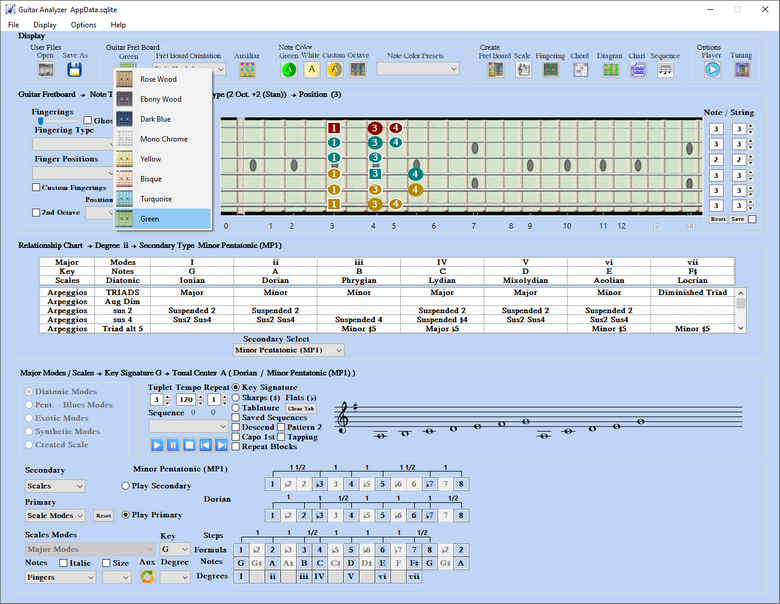Create a Chord icon

point(581,70)
